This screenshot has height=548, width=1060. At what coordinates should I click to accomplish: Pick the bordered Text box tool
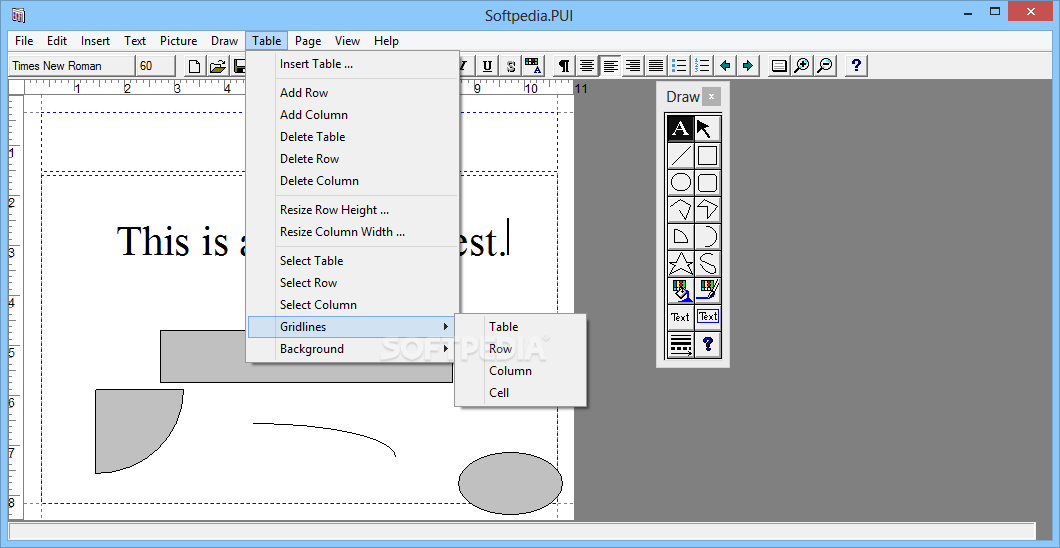click(x=707, y=317)
